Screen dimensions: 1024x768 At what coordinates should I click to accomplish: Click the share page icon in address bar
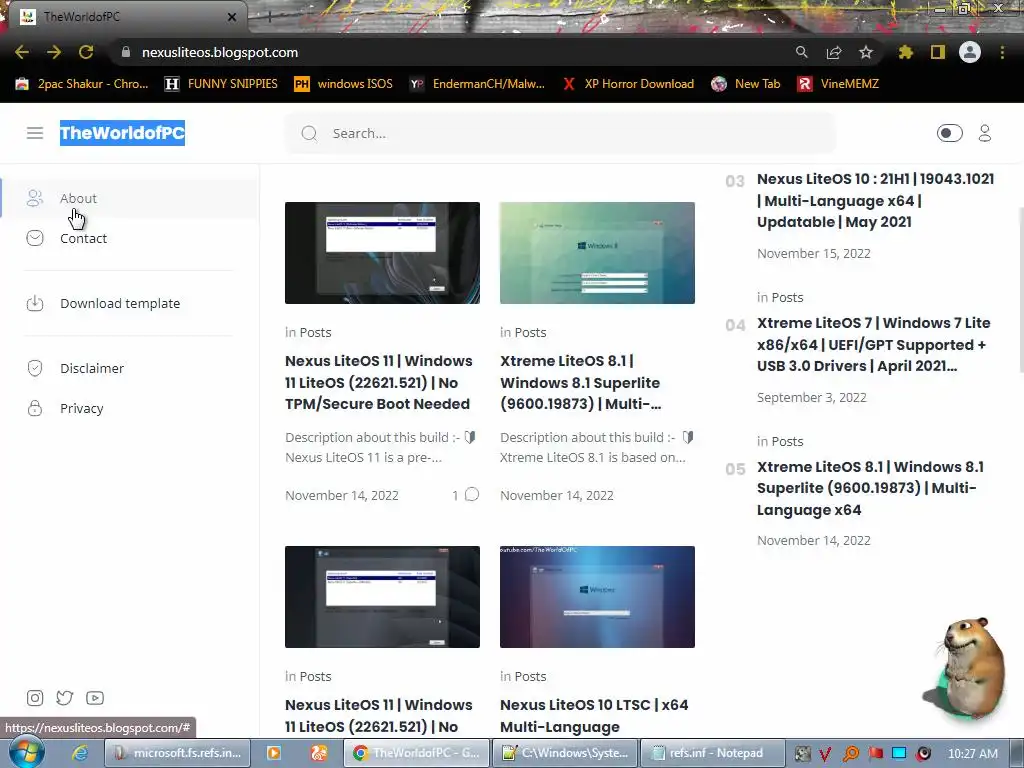point(833,52)
